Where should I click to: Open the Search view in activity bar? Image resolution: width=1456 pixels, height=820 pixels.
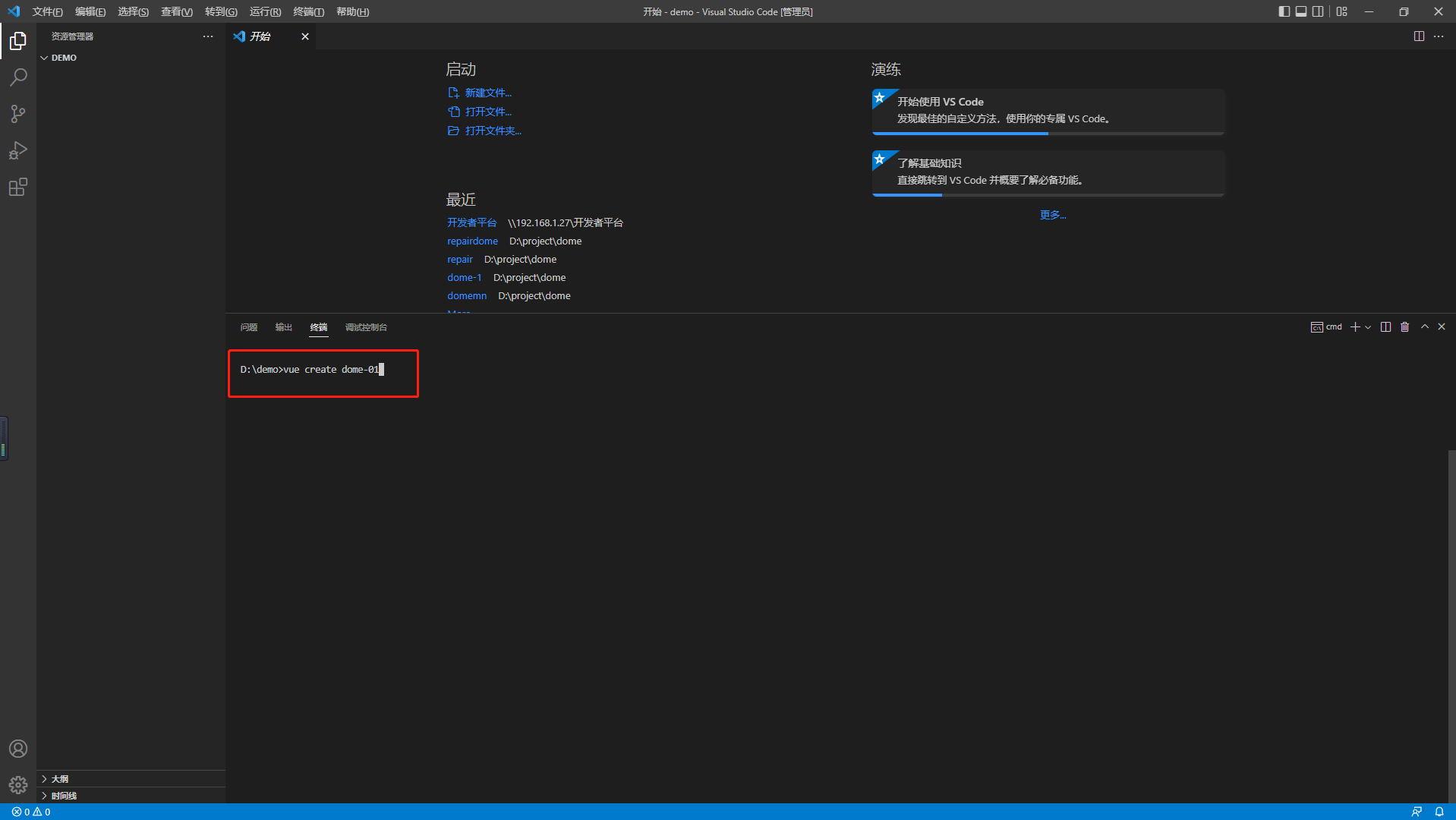pos(18,77)
